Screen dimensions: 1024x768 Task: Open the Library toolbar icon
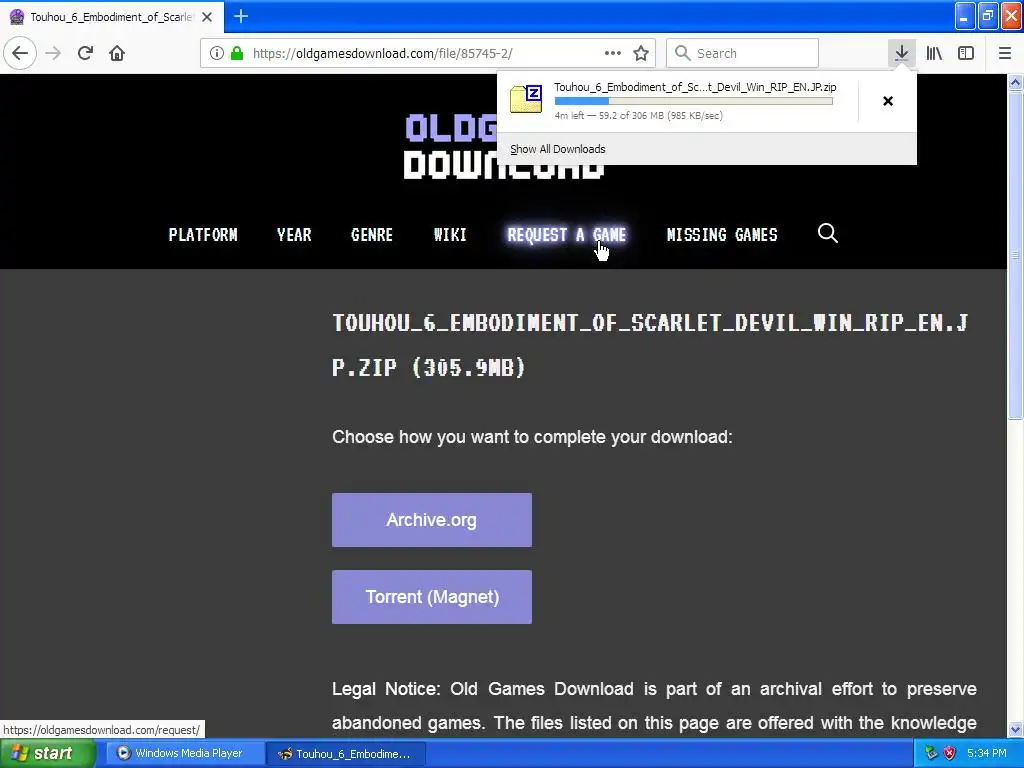[x=934, y=53]
